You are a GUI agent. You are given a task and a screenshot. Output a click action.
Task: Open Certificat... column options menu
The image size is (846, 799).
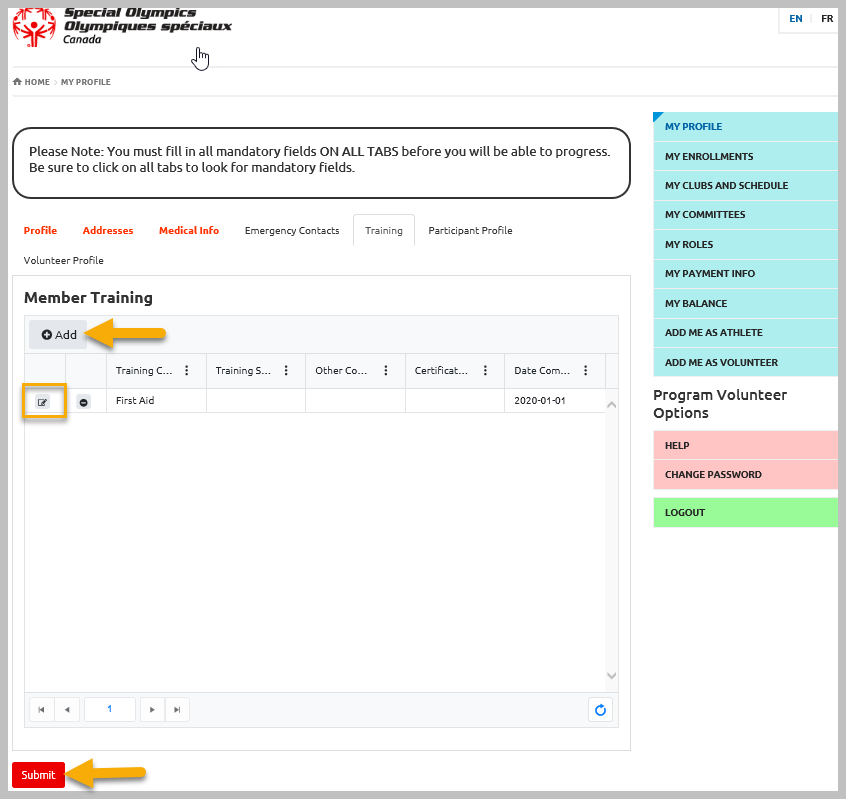coord(485,370)
